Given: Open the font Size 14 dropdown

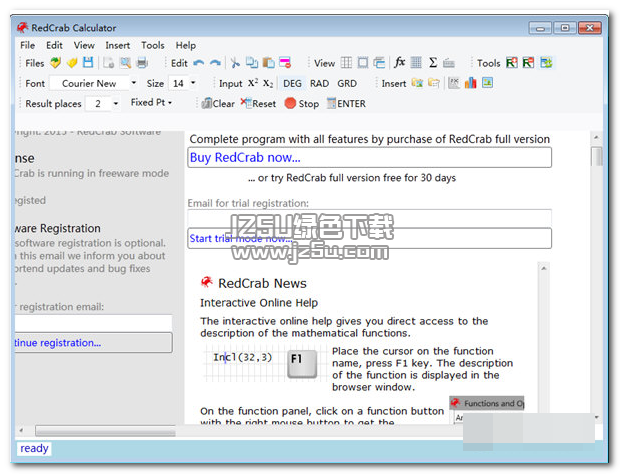Looking at the screenshot, I should pos(193,83).
